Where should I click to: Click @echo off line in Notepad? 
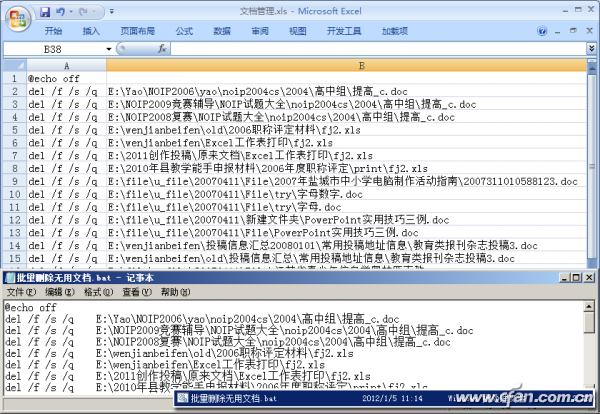pyautogui.click(x=31, y=307)
